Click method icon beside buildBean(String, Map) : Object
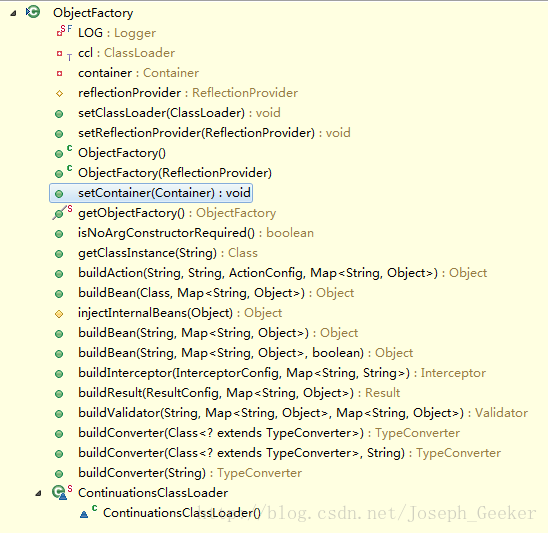 [x=59, y=334]
